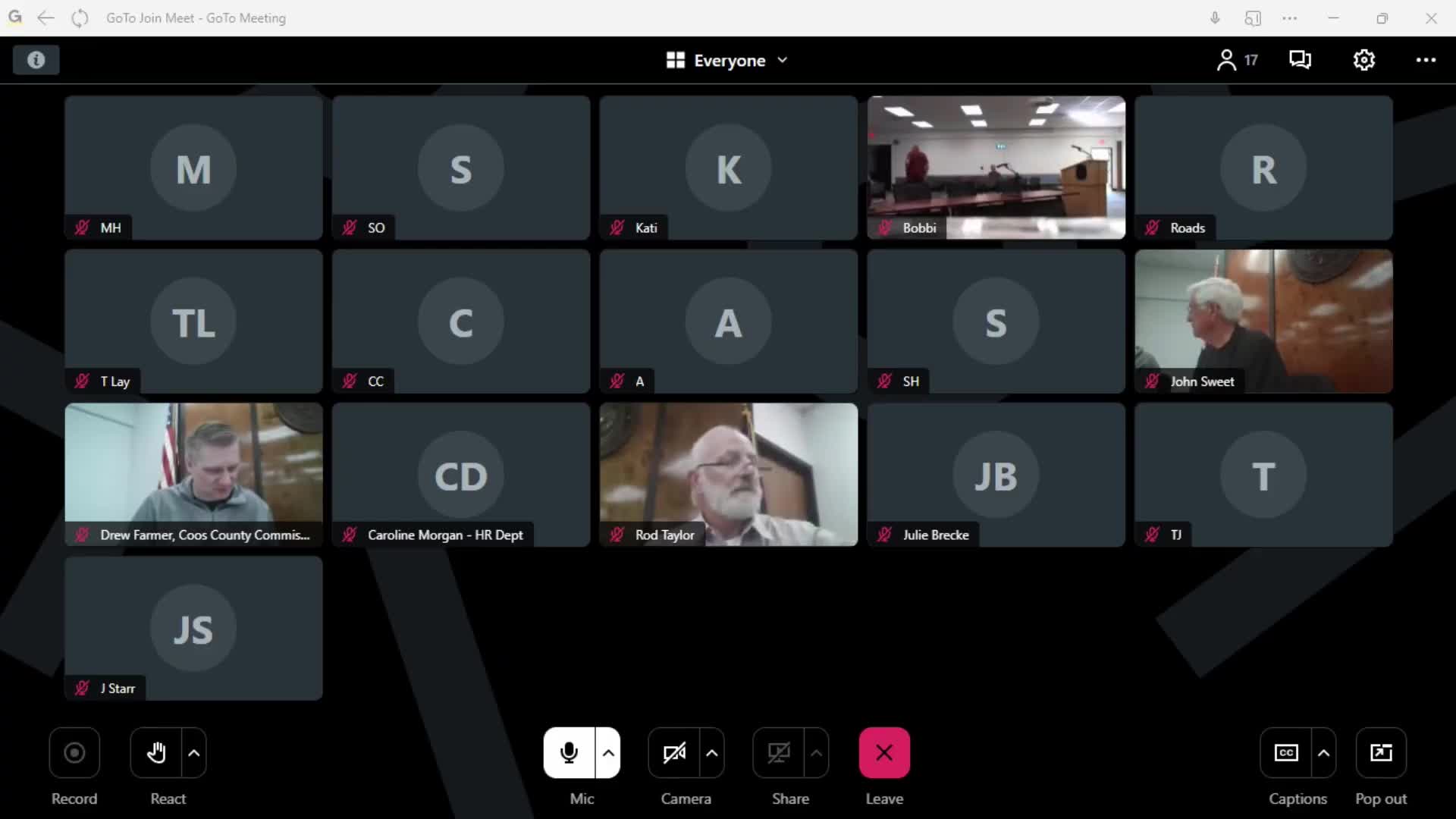The height and width of the screenshot is (819, 1456).
Task: Open meeting settings gear
Action: (x=1363, y=60)
